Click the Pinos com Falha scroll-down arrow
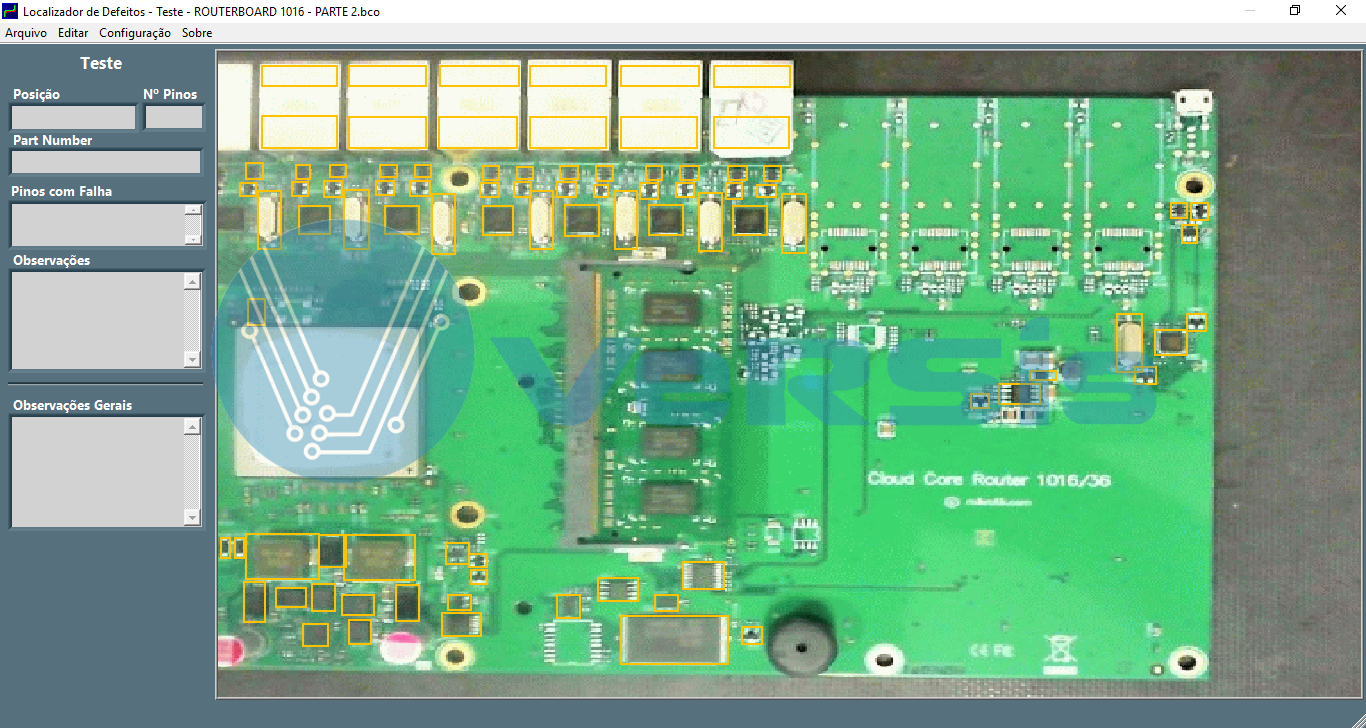 point(193,239)
